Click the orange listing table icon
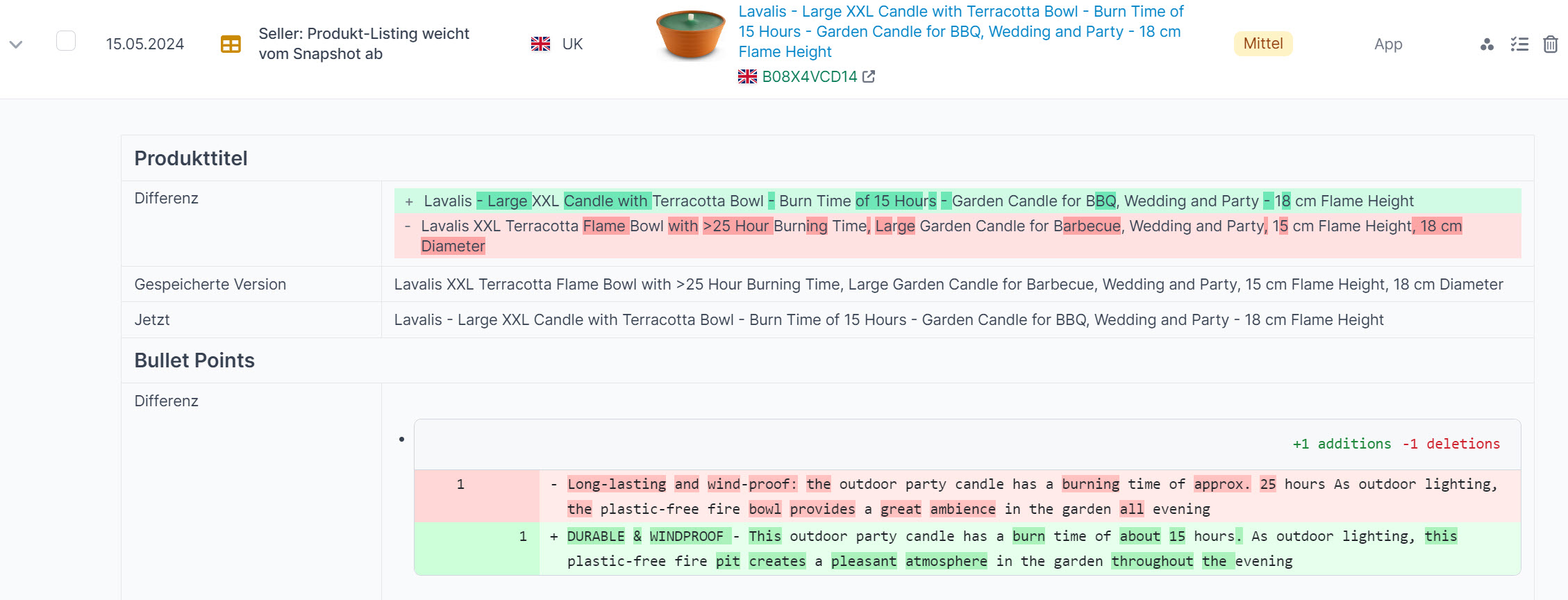 (231, 44)
